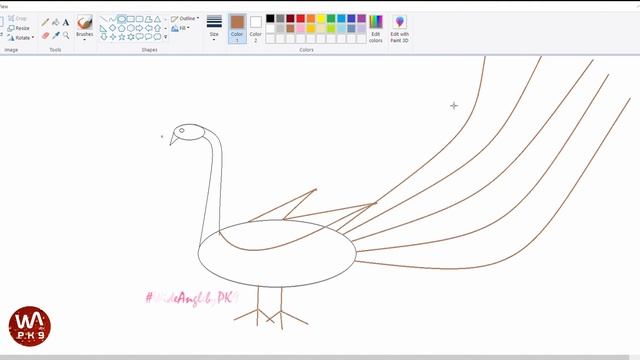This screenshot has height=360, width=640.
Task: Click Edit with Paint 3D
Action: click(x=399, y=29)
